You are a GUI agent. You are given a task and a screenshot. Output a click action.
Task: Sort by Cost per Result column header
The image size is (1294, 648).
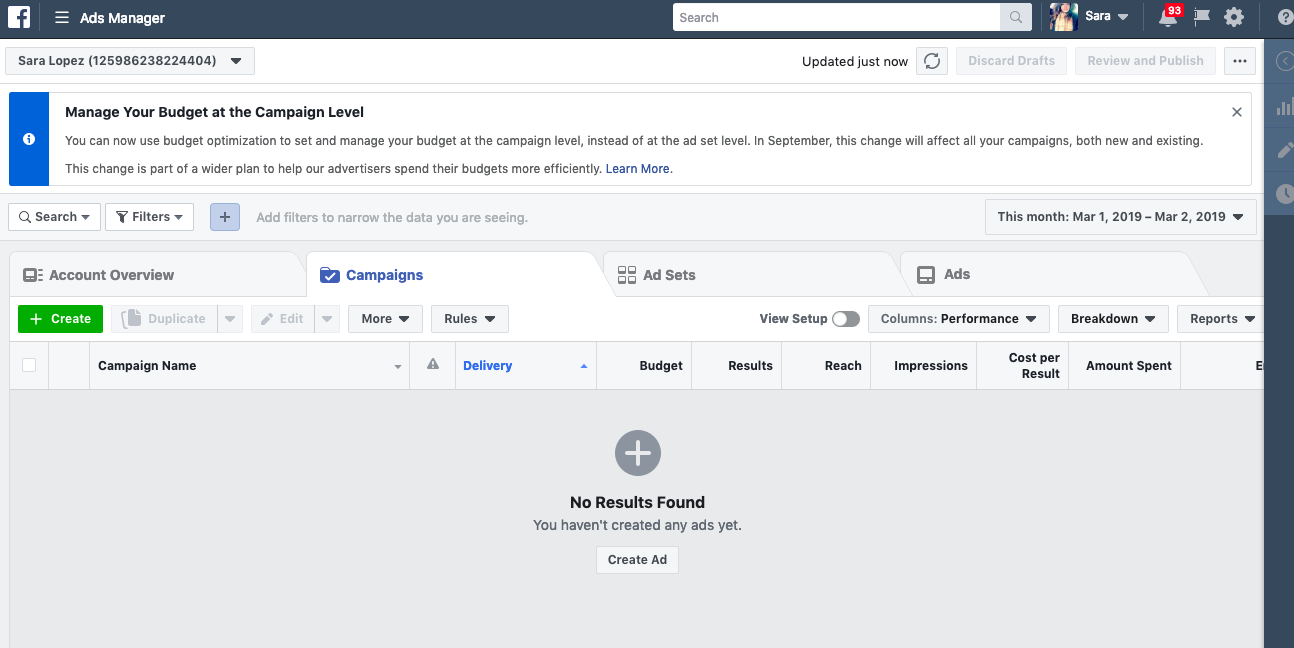point(1023,366)
